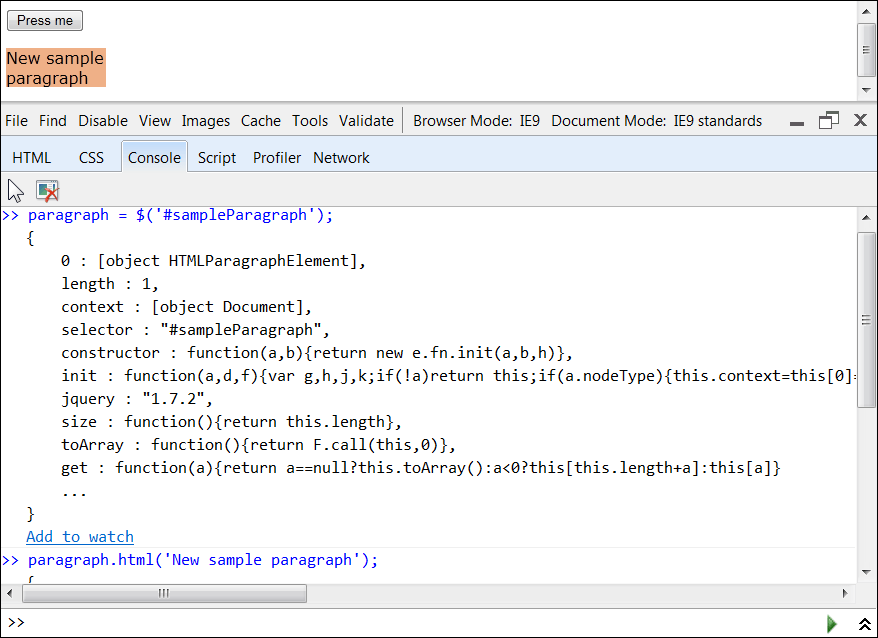
Task: Switch to the Script tab
Action: point(217,158)
